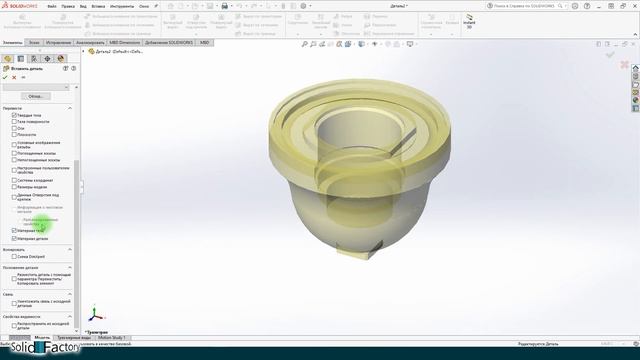Enable the Тела поверхности checkbox
This screenshot has height=360, width=640.
[14, 122]
